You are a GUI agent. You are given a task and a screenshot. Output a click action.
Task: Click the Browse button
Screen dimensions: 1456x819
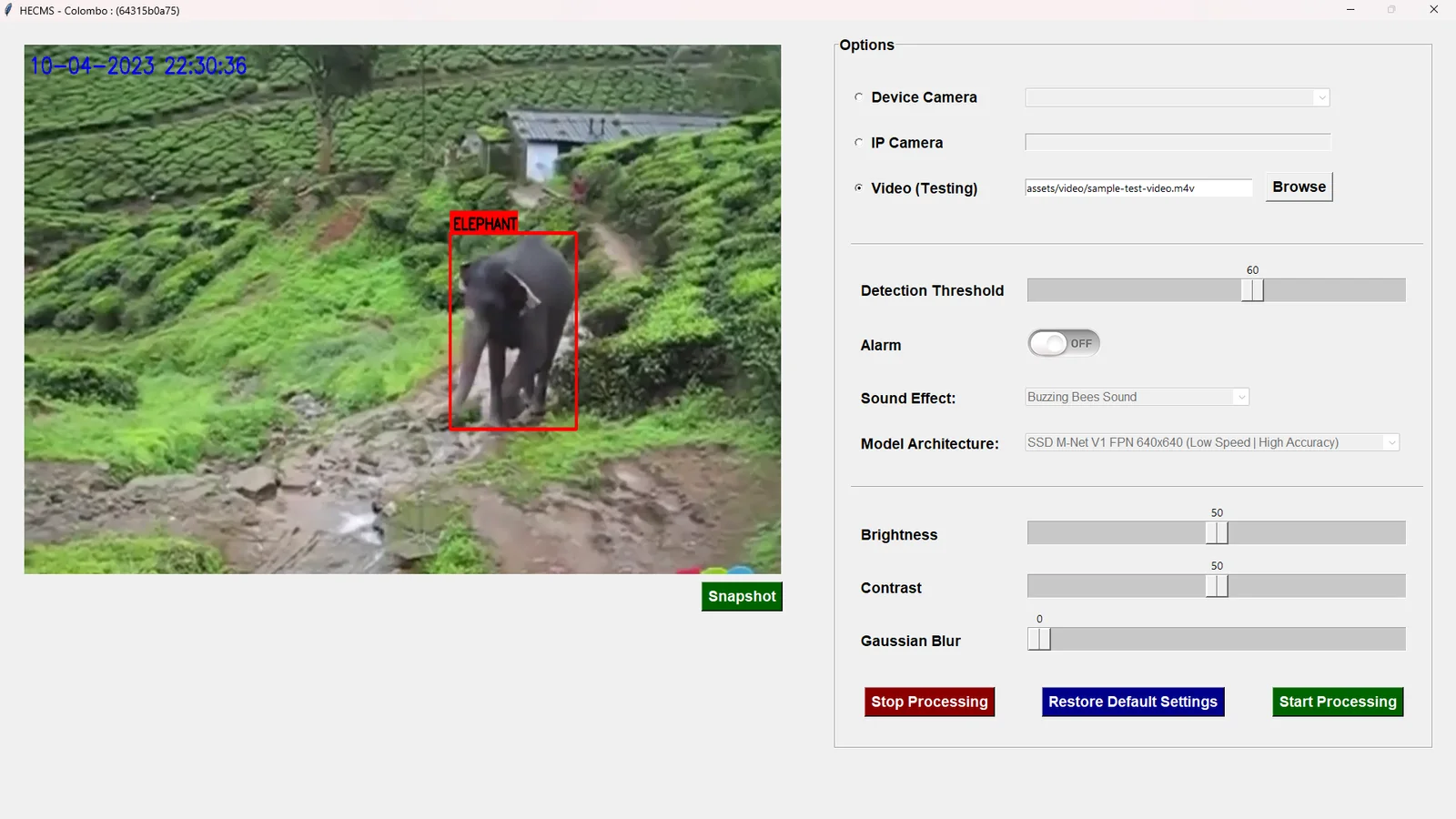point(1299,187)
